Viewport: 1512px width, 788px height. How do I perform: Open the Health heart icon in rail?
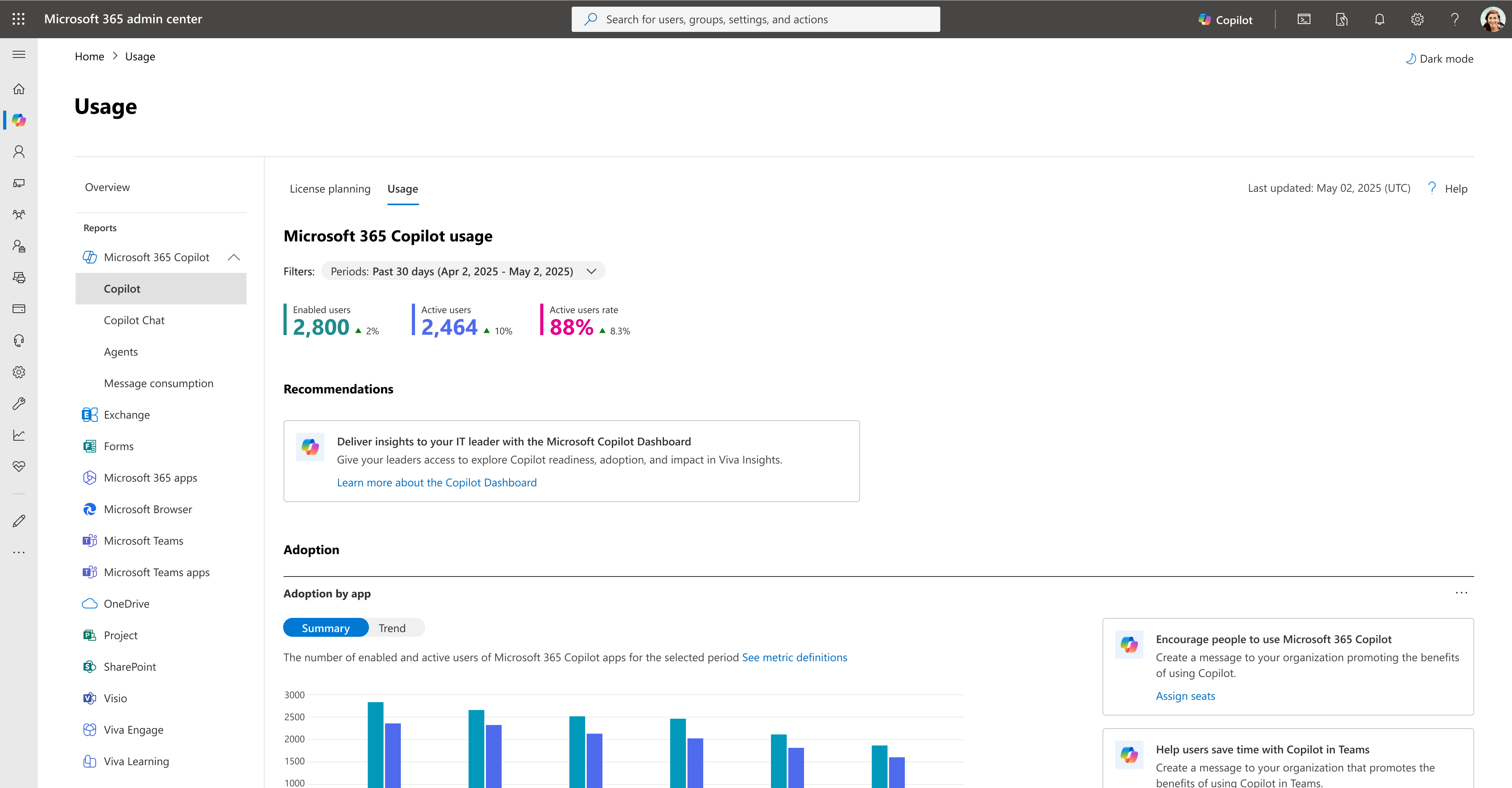(x=19, y=466)
